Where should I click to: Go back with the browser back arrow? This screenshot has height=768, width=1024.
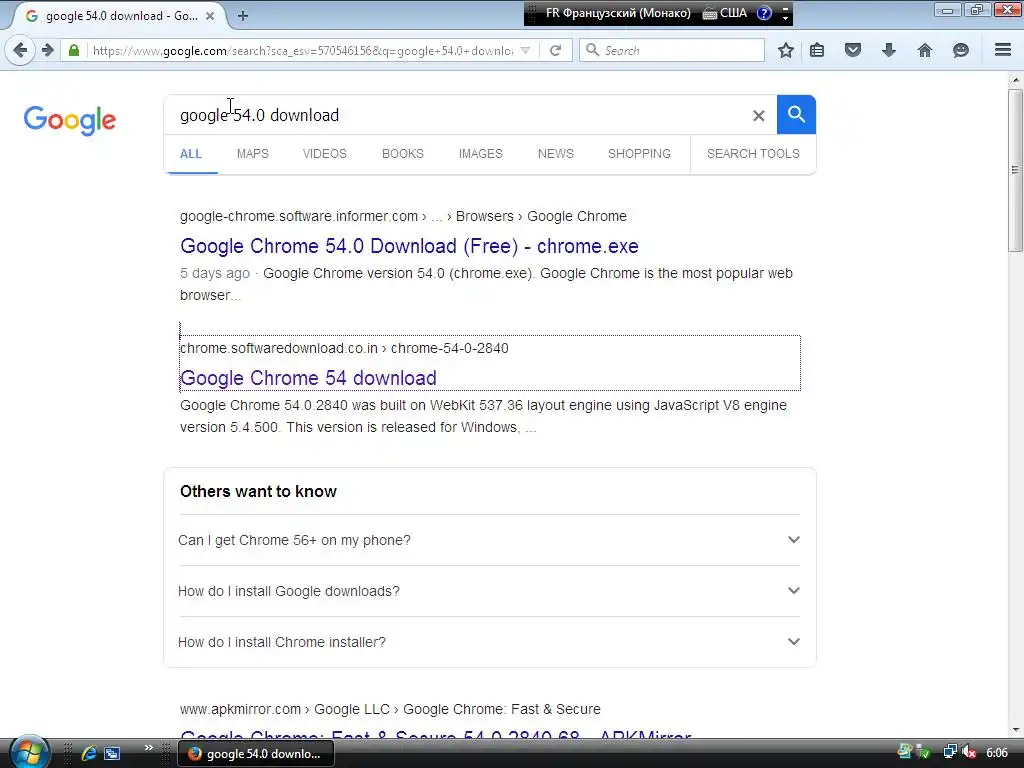[x=20, y=50]
